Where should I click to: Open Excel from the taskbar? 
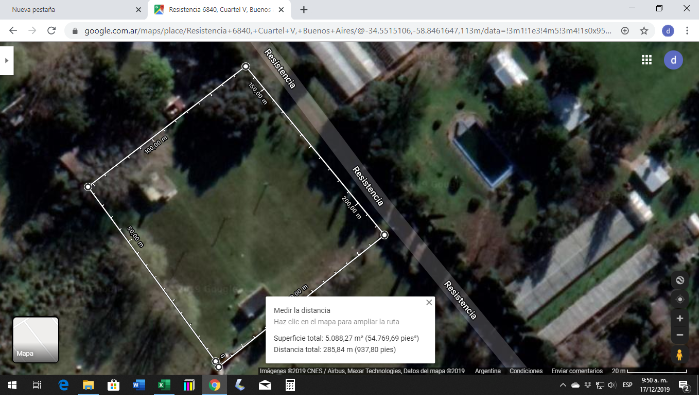[164, 385]
